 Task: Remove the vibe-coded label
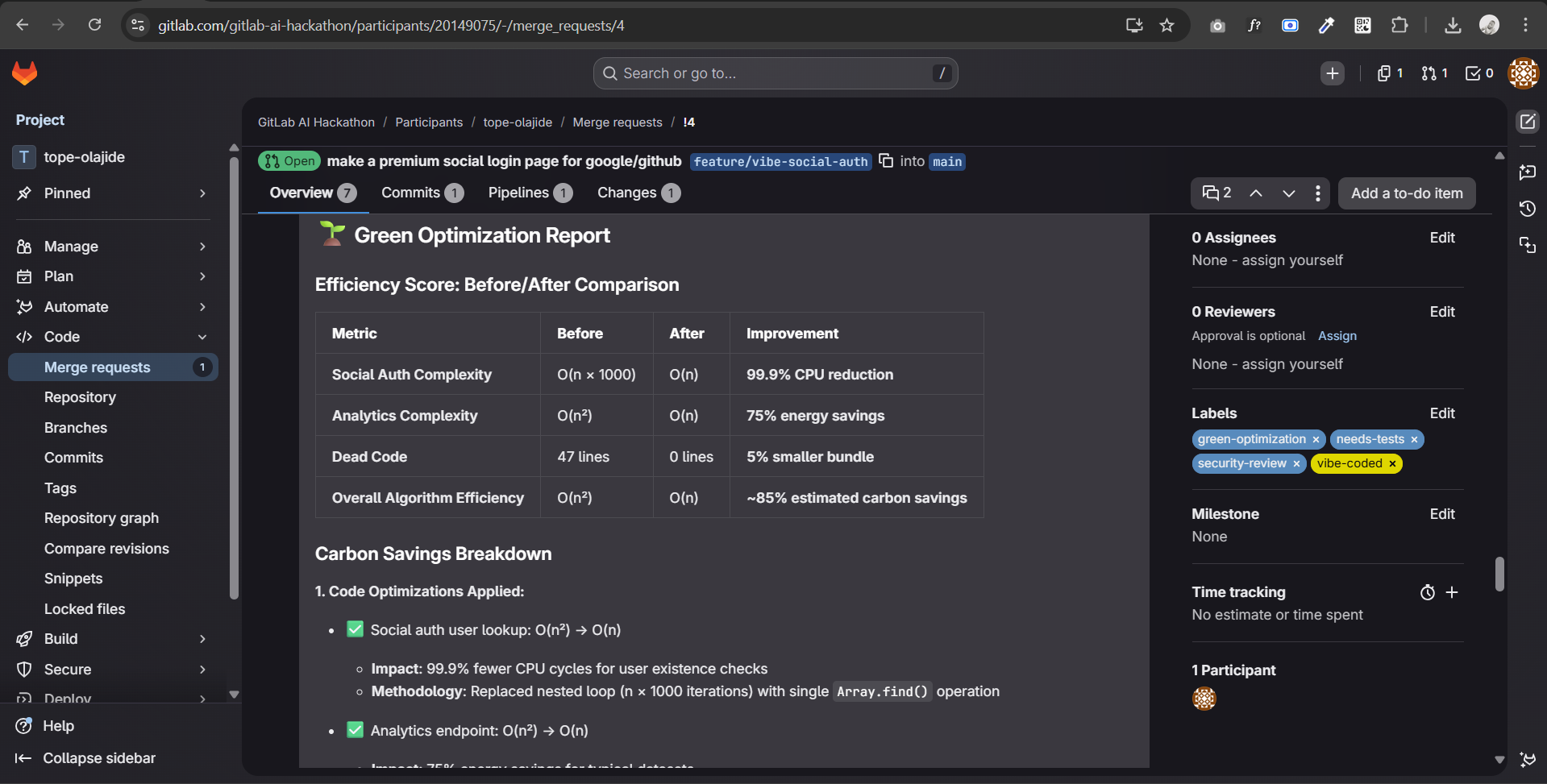pos(1392,463)
